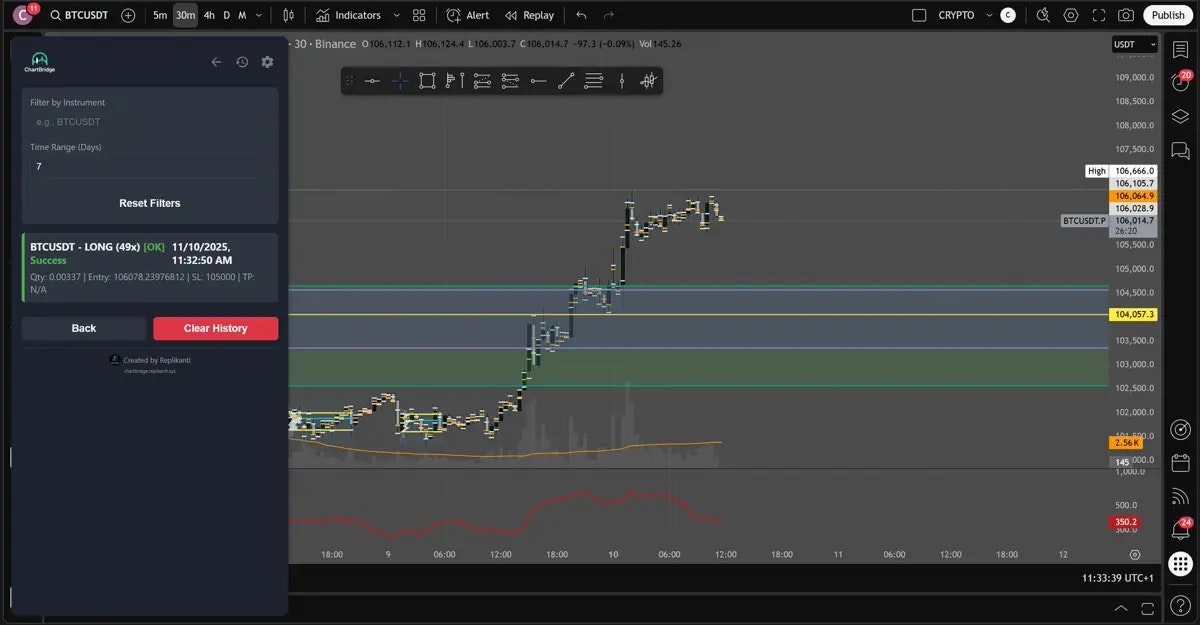Select the vertical line tool in drawing toolbar
1200x625 pixels.
point(621,81)
